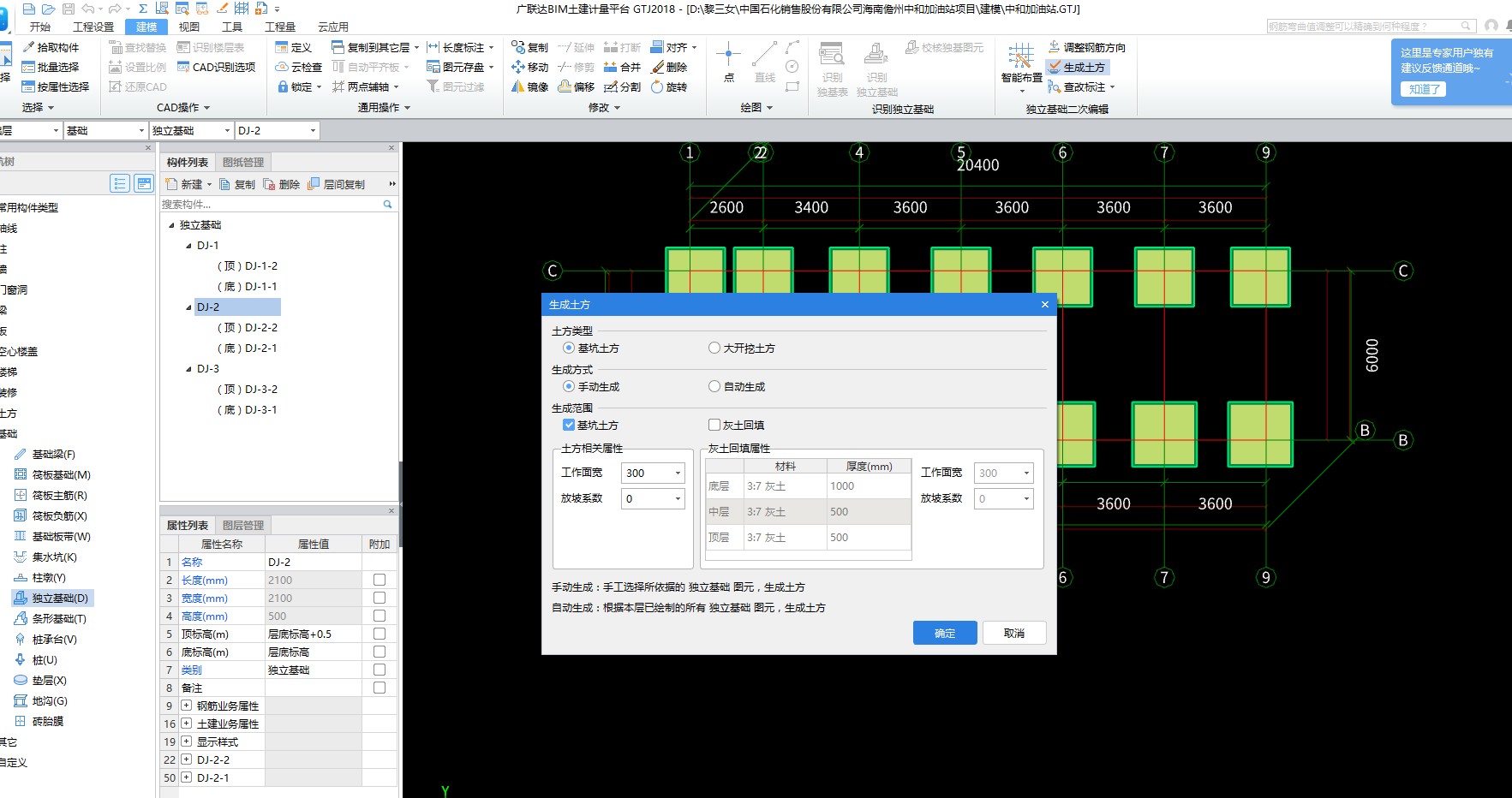Click 取消 in 生成土方 dialog

pos(1014,633)
